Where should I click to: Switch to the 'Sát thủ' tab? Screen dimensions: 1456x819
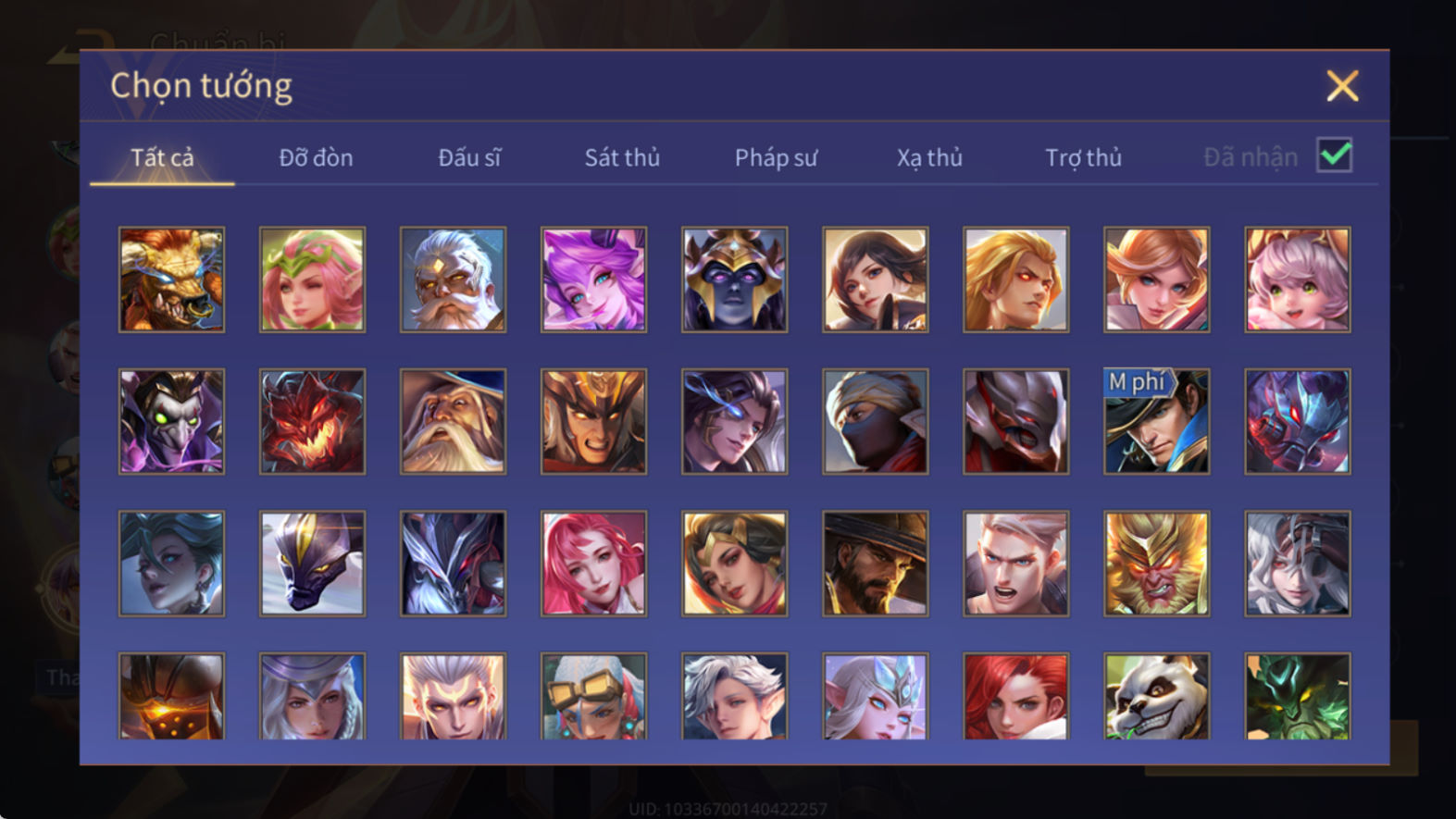[x=622, y=157]
